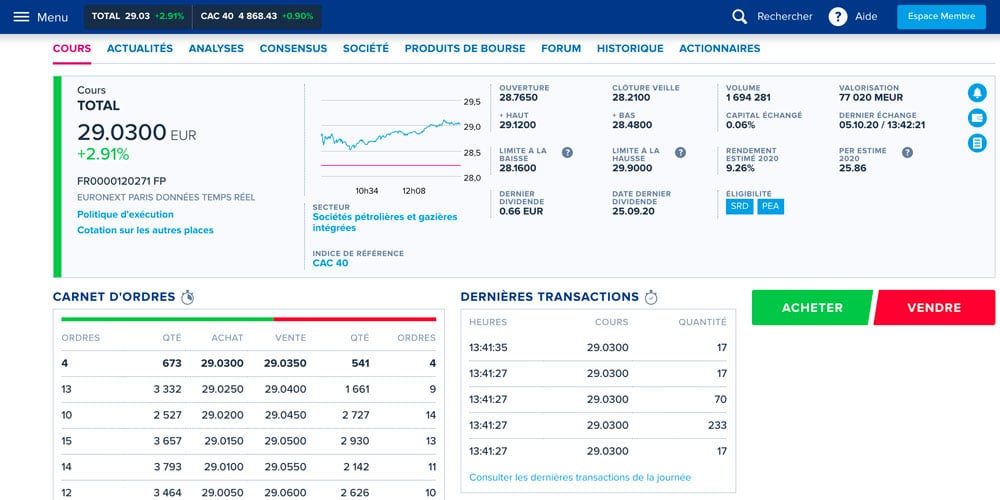Click the Espace Membre button
Image resolution: width=1000 pixels, height=500 pixels.
tap(941, 17)
